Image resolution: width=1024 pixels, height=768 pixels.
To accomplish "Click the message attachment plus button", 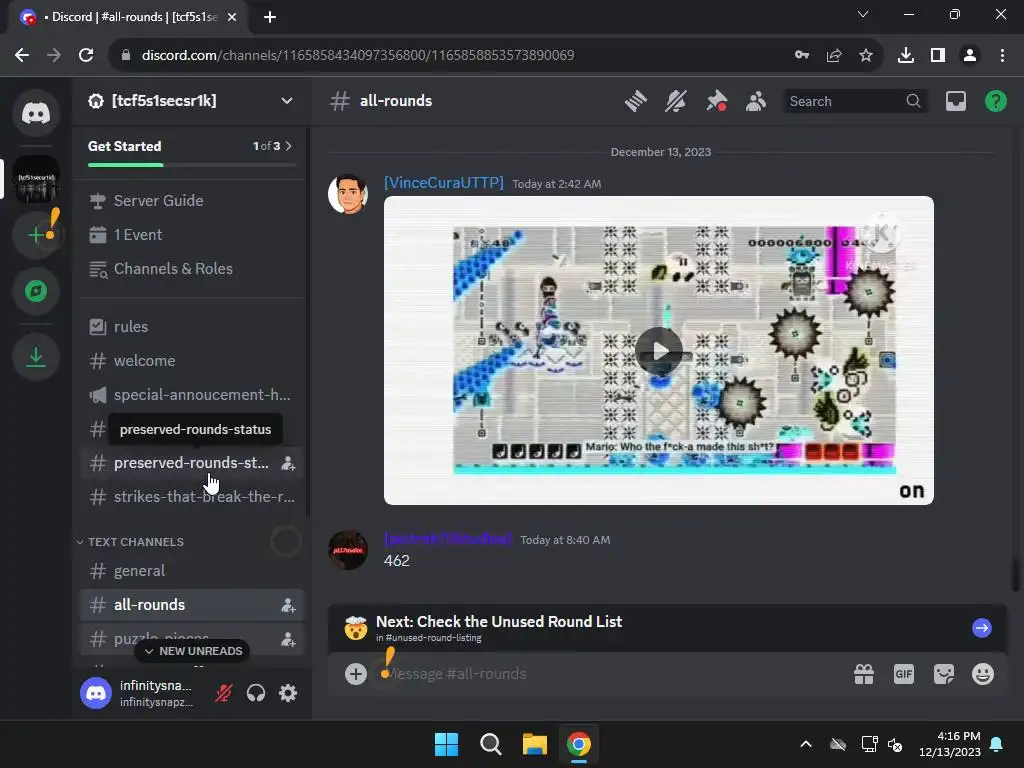I will [x=355, y=674].
